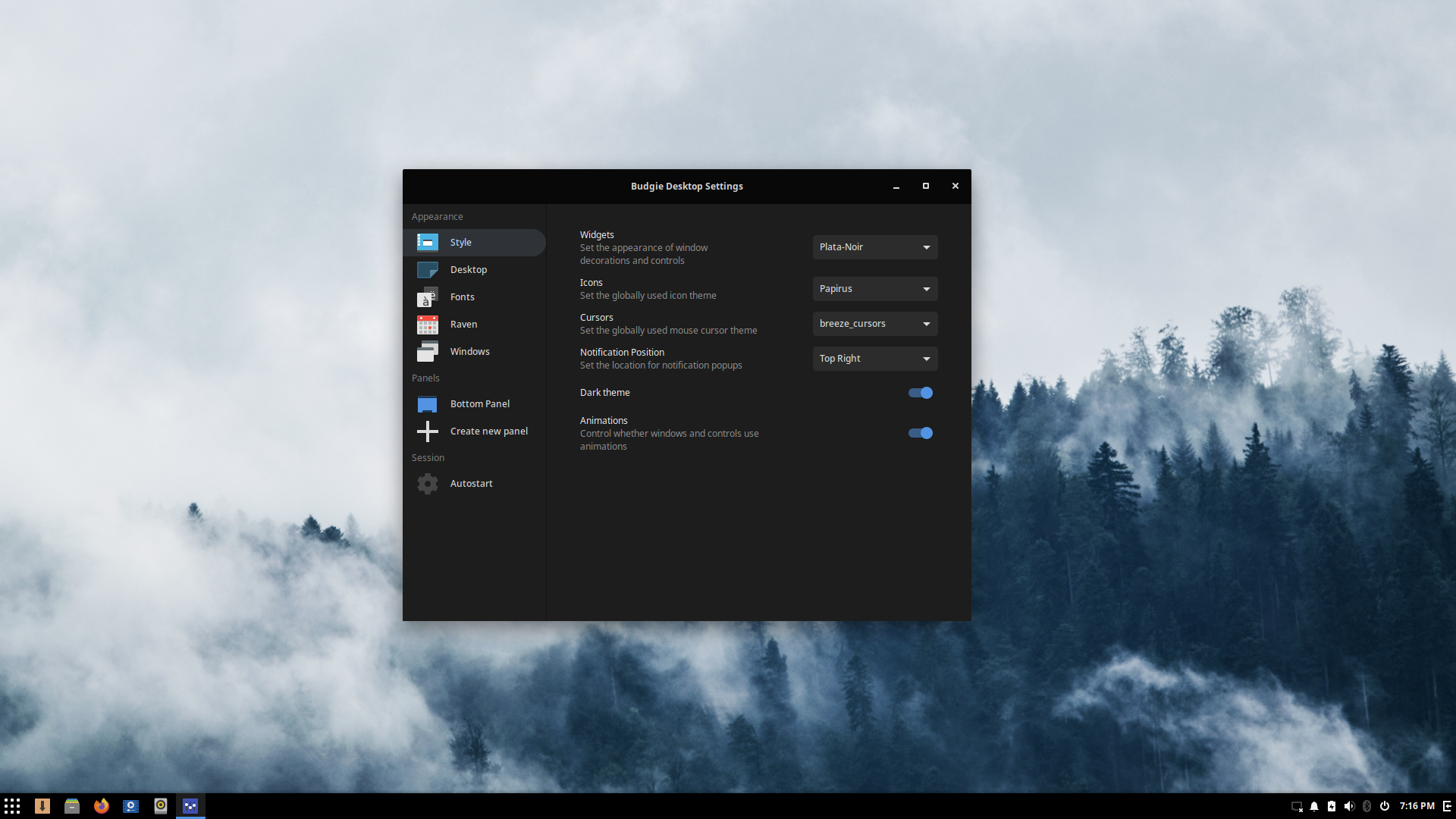Open the power menu tray icon

click(x=1385, y=806)
